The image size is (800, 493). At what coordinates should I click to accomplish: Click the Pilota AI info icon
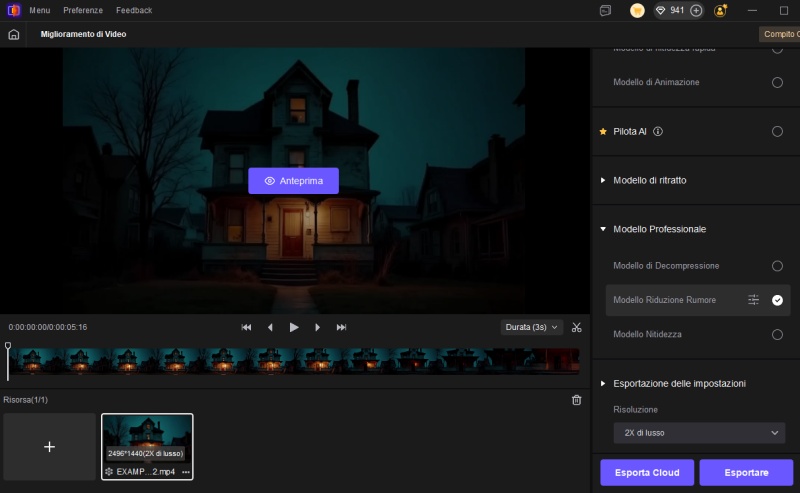coord(658,131)
